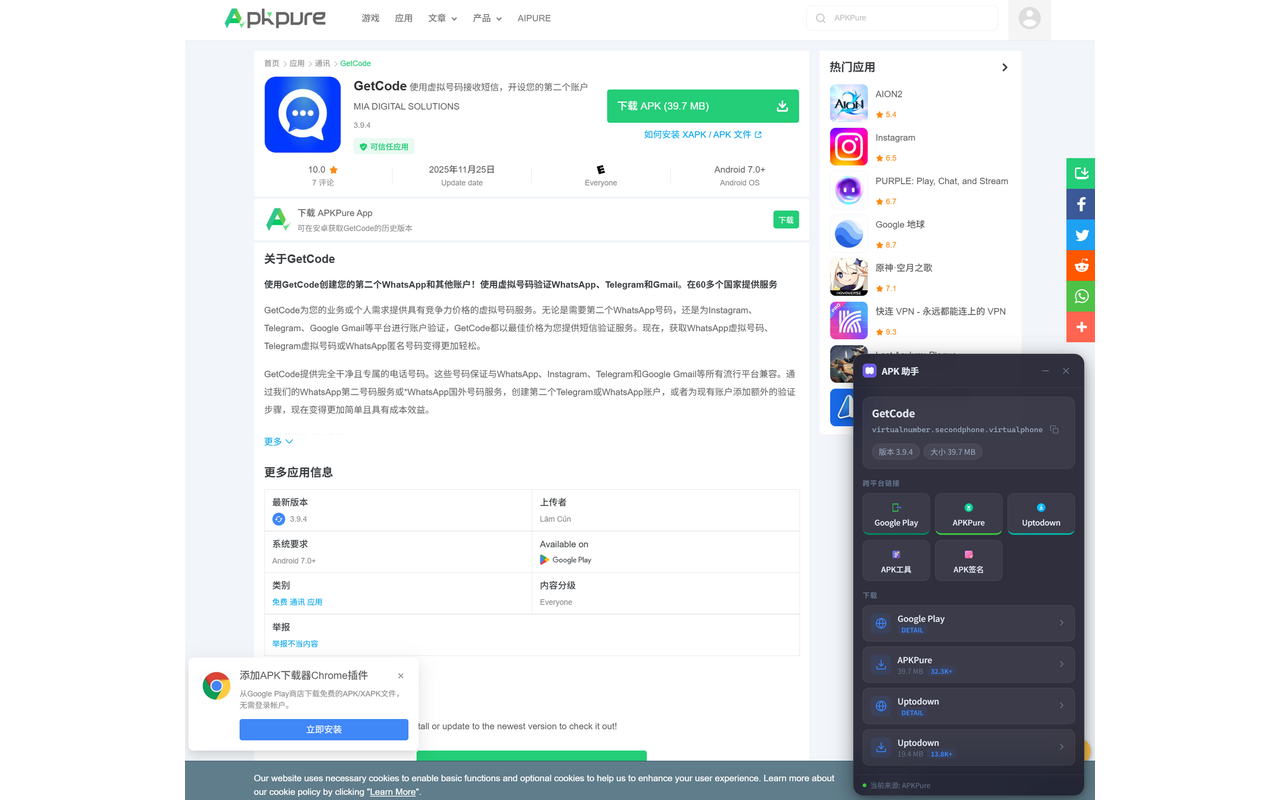This screenshot has width=1280, height=800.
Task: Open Google Play DETAIL download row
Action: 969,623
